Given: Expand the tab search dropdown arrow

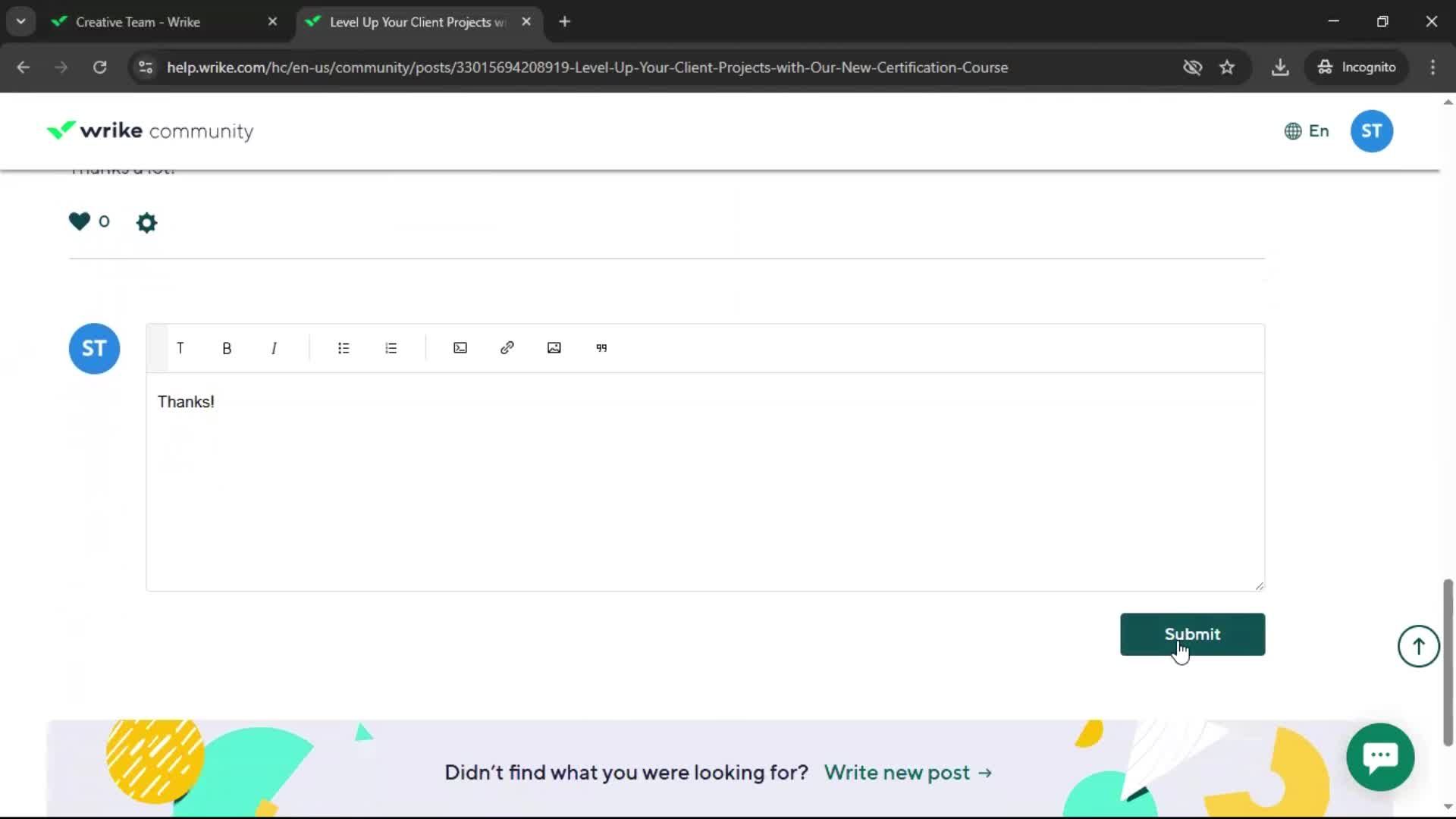Looking at the screenshot, I should click(x=21, y=22).
